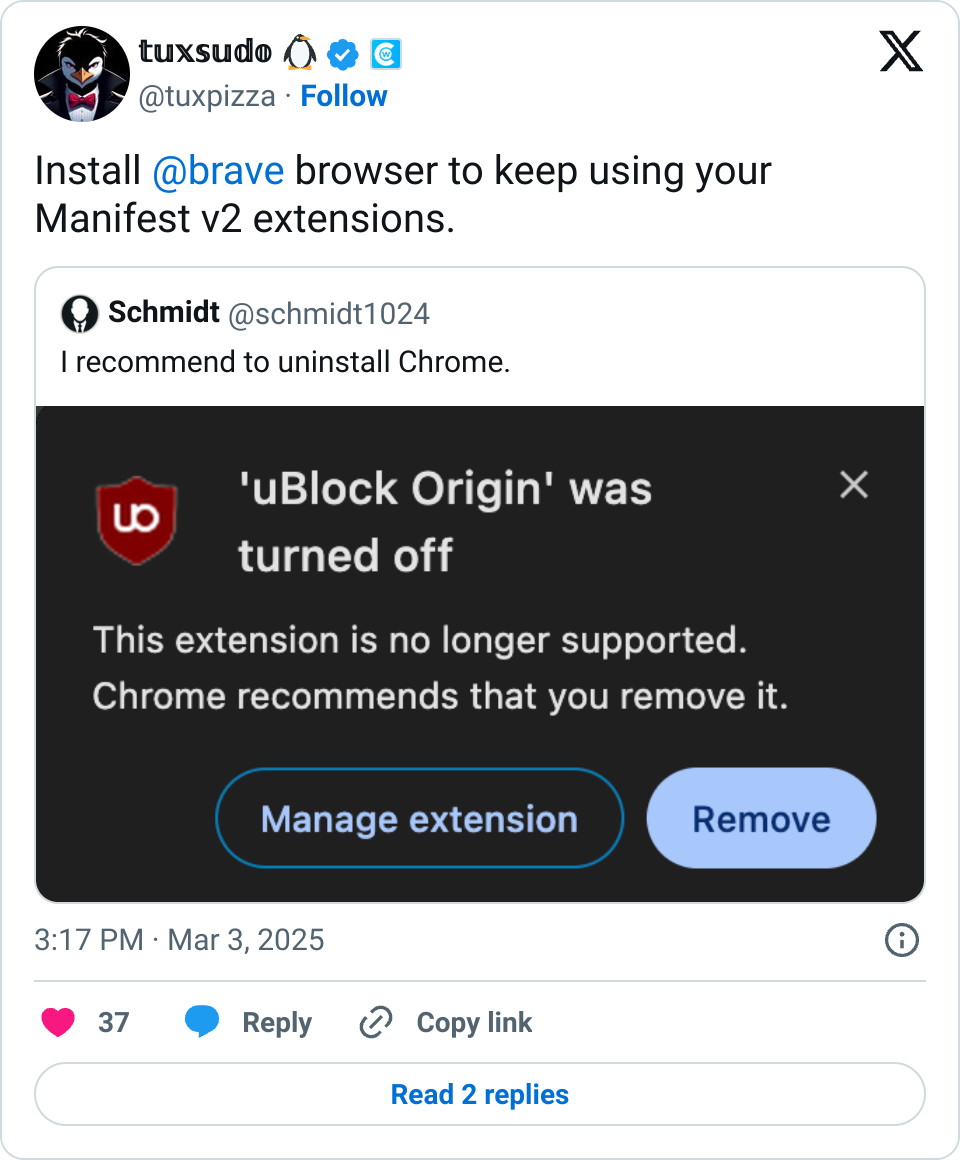Click the like count showing 37
The image size is (960, 1160).
114,1022
